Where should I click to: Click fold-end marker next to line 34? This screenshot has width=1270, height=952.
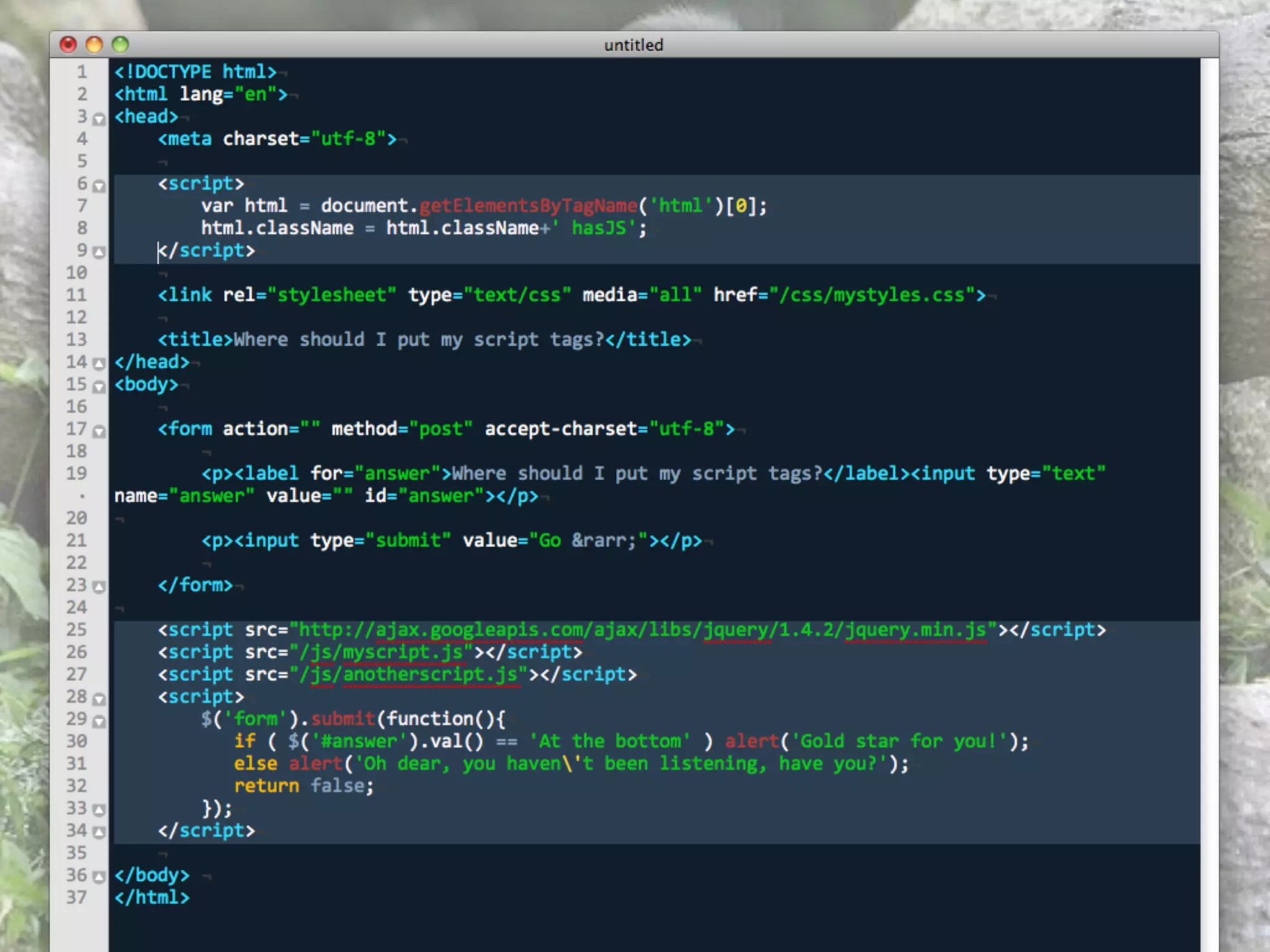click(x=99, y=832)
